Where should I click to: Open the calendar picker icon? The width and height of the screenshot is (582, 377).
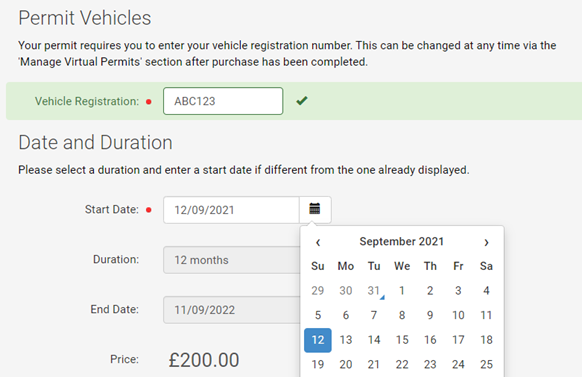315,210
